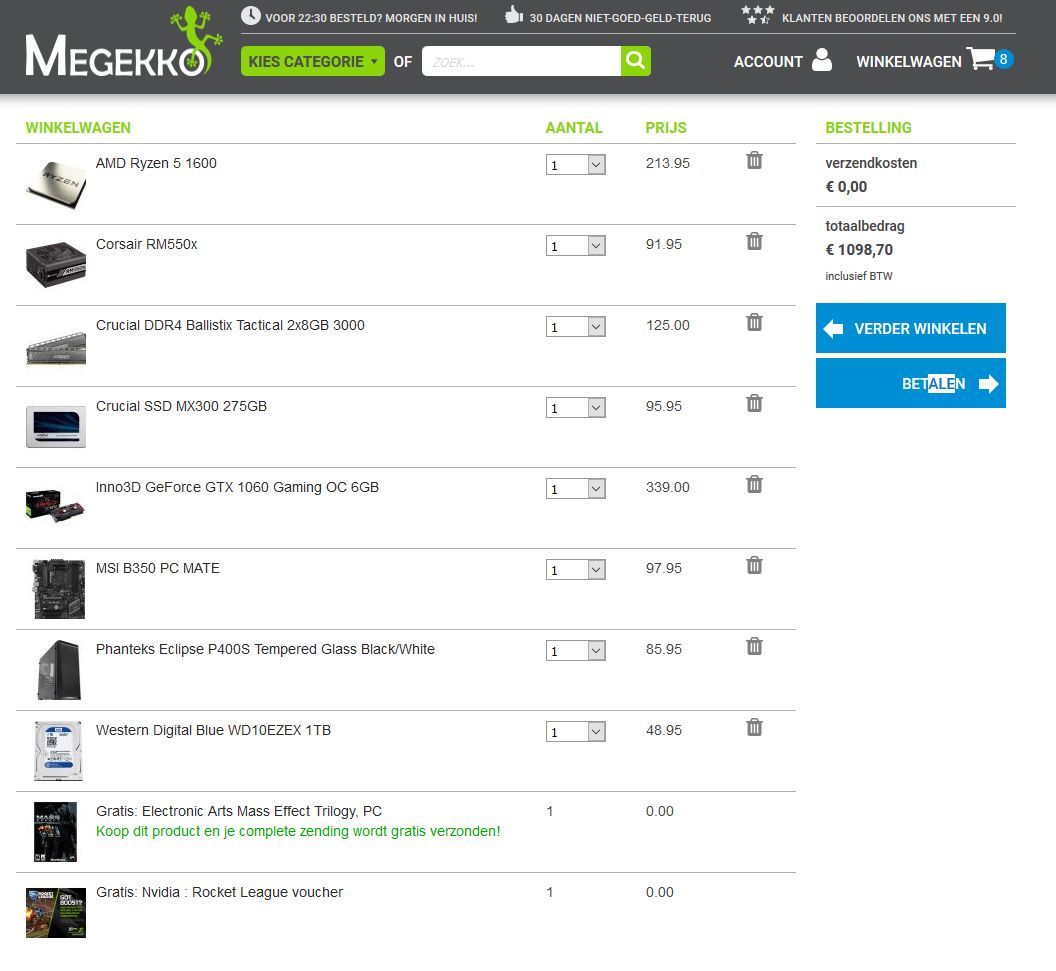Open Inno3D GeForce GTX 1060 link

[237, 487]
